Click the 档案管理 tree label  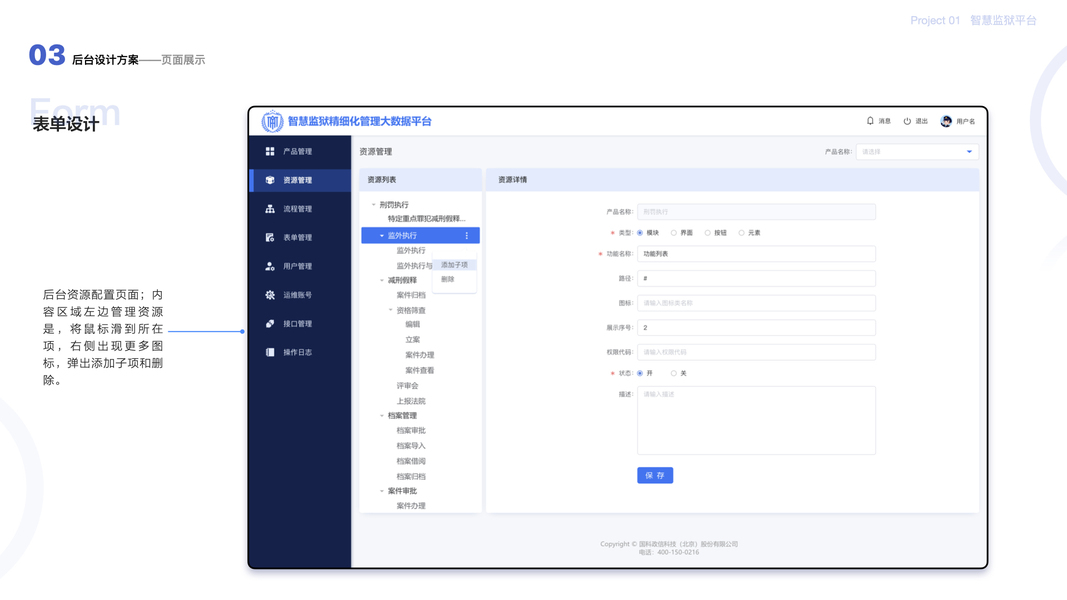pos(402,416)
